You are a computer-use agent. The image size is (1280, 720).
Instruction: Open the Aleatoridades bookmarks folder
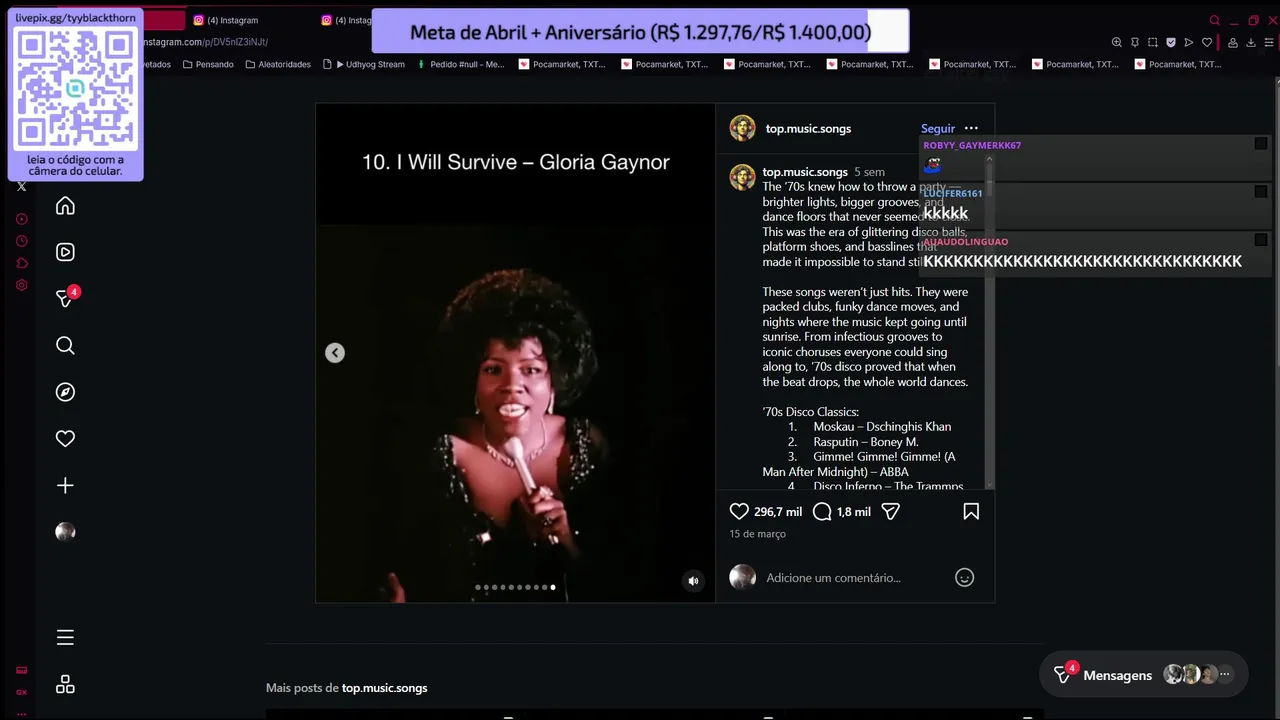pos(278,64)
